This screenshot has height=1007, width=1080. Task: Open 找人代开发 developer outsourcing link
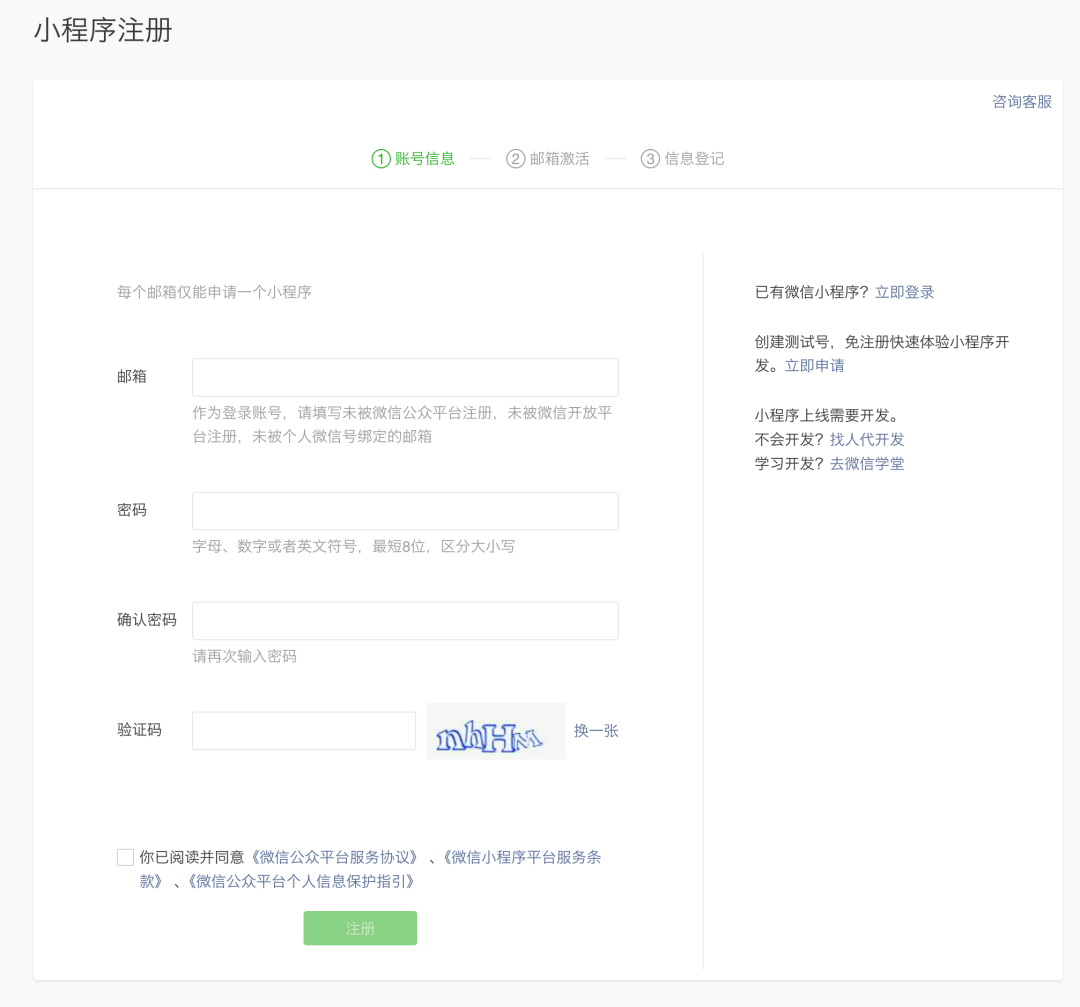click(866, 438)
